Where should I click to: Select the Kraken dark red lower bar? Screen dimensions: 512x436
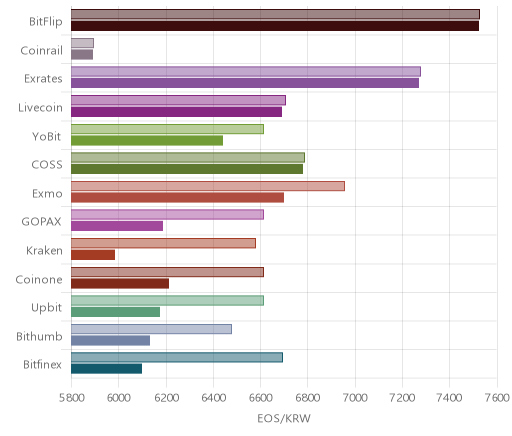tap(93, 255)
